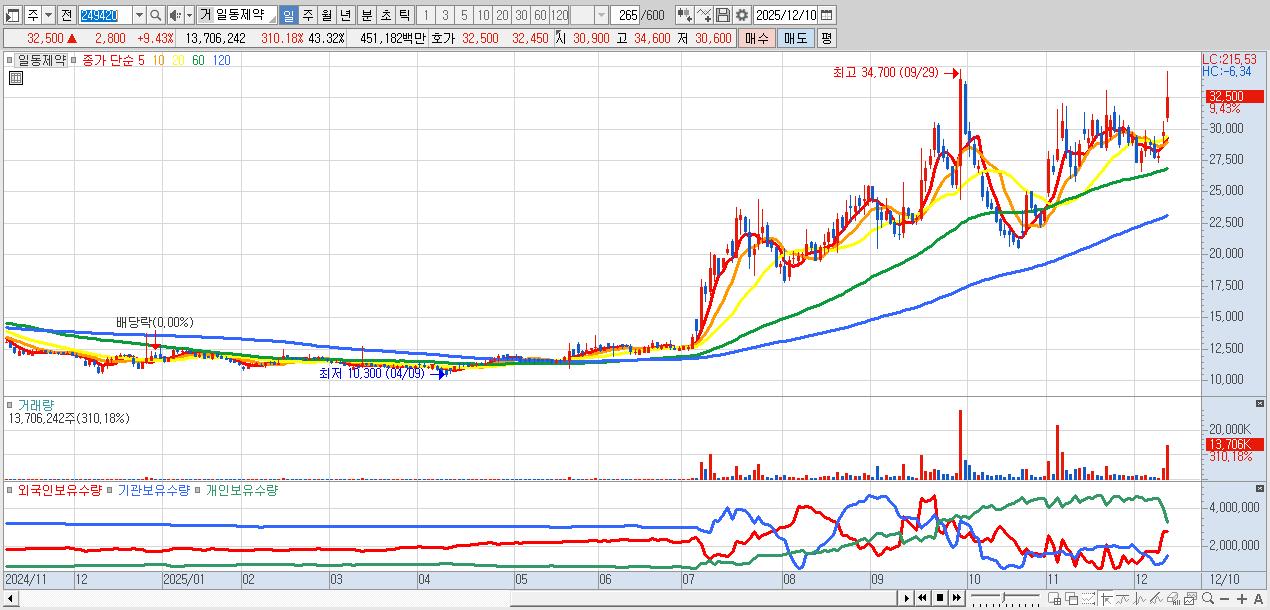Image resolution: width=1270 pixels, height=610 pixels.
Task: Select the 3 interval button
Action: click(444, 15)
